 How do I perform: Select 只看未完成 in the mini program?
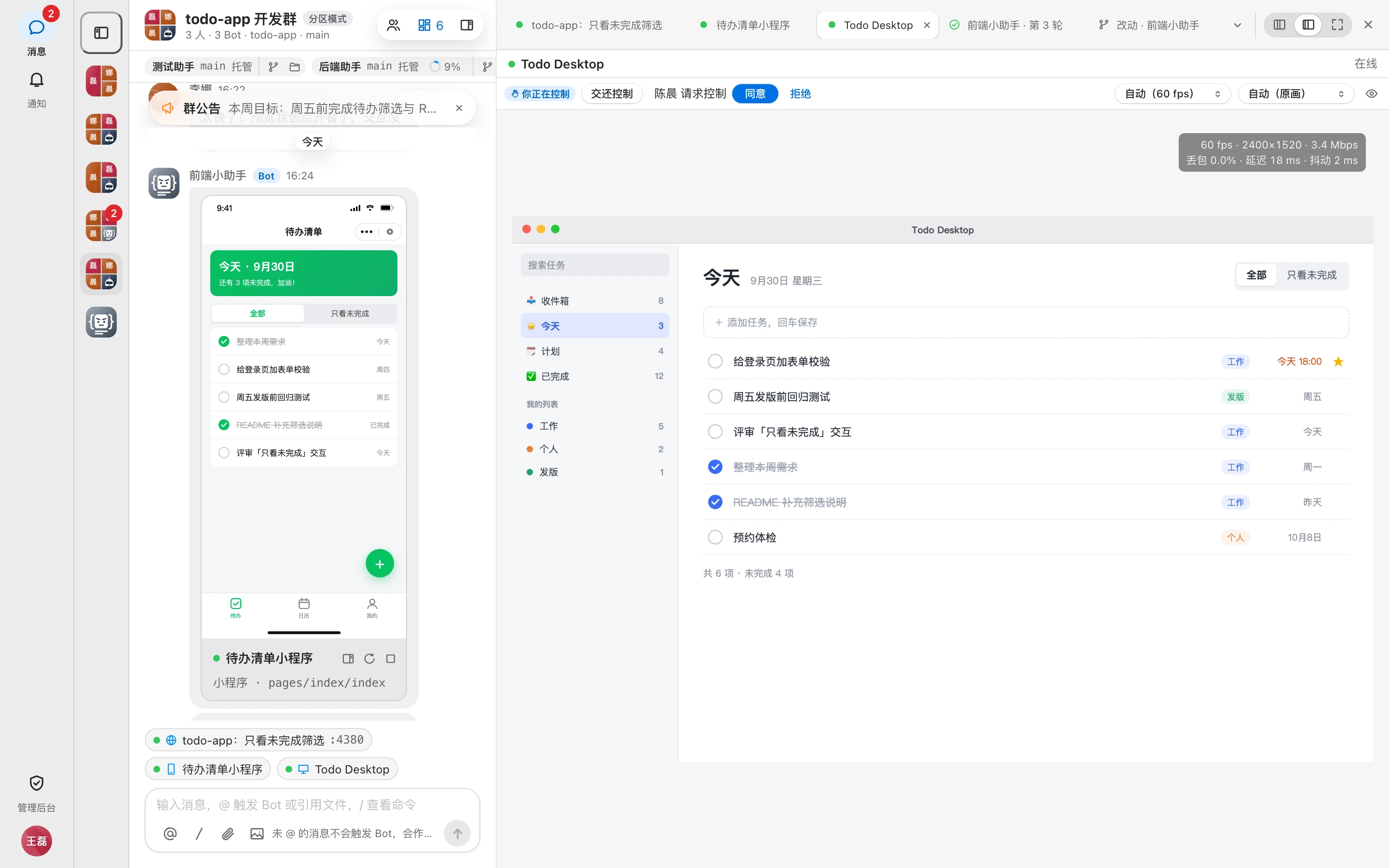(350, 313)
